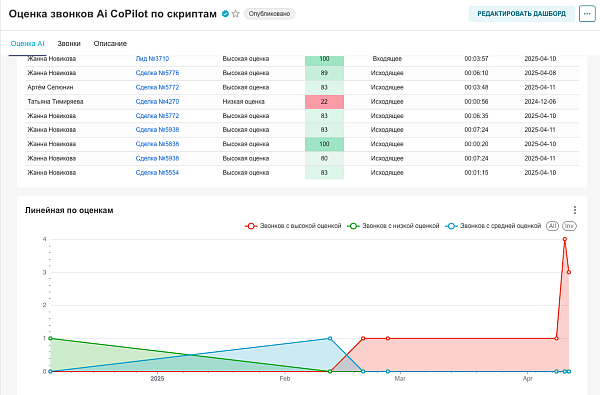Open the Сделка №5838 link

point(157,144)
